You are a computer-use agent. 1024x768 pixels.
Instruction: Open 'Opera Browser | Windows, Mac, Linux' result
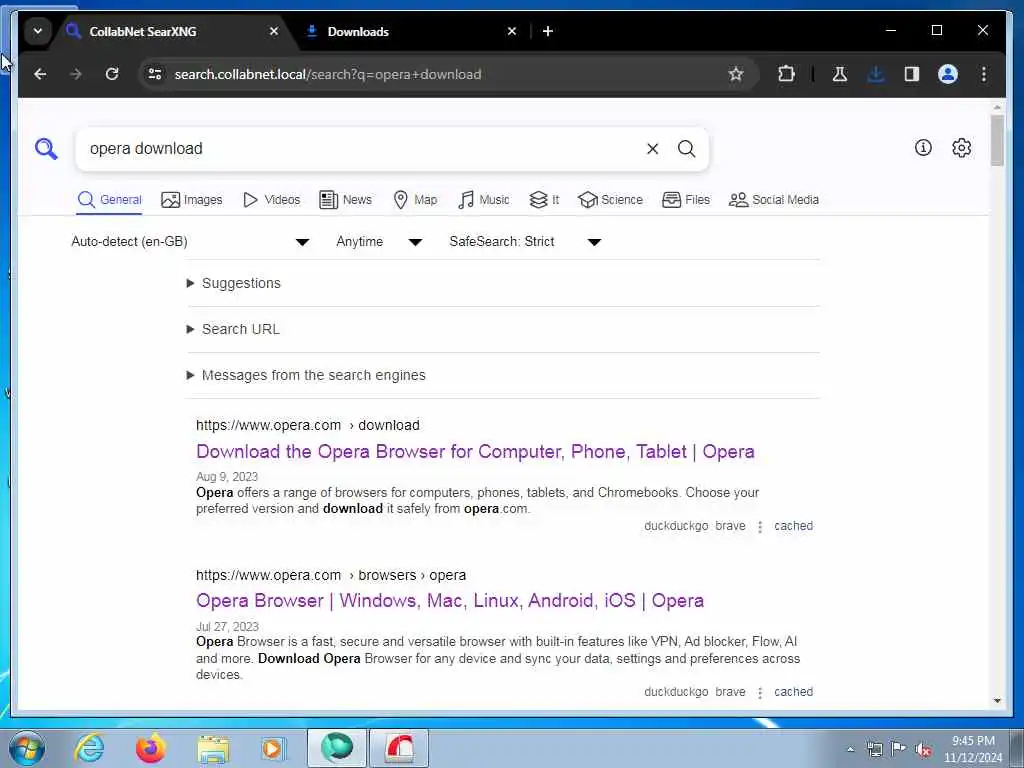tap(450, 601)
